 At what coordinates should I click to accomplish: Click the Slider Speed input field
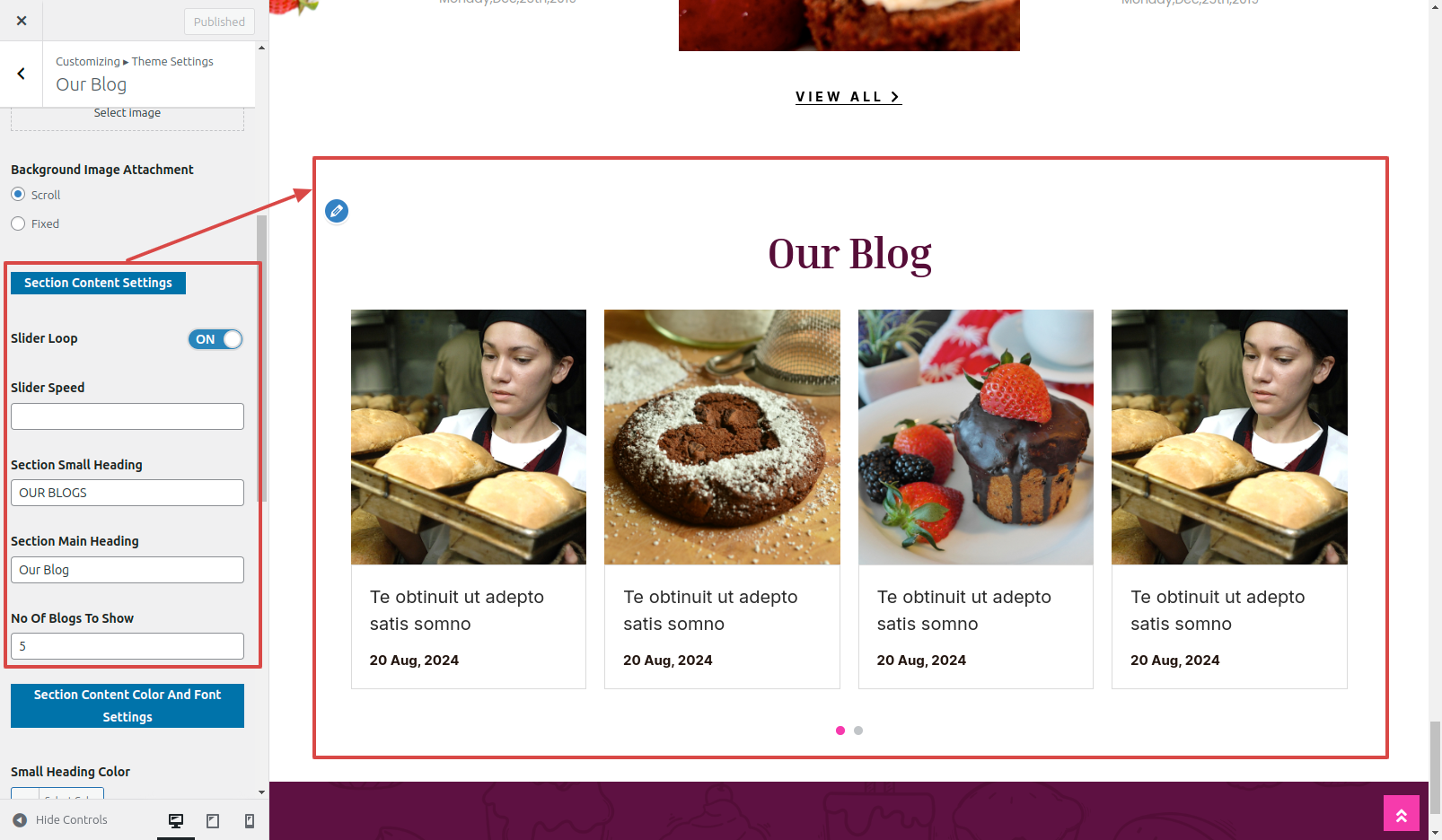pyautogui.click(x=127, y=416)
